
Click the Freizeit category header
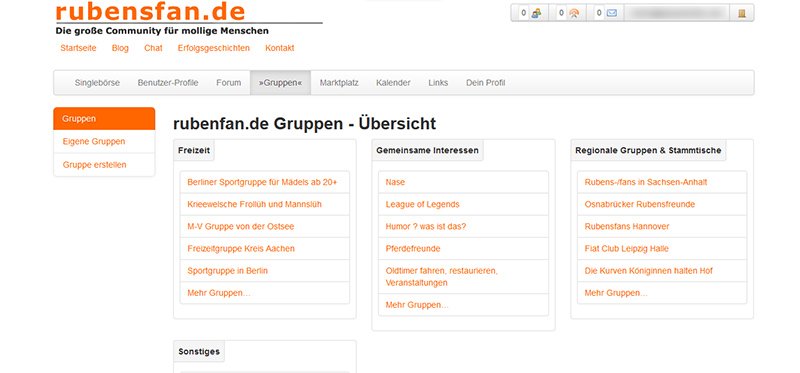pos(194,150)
